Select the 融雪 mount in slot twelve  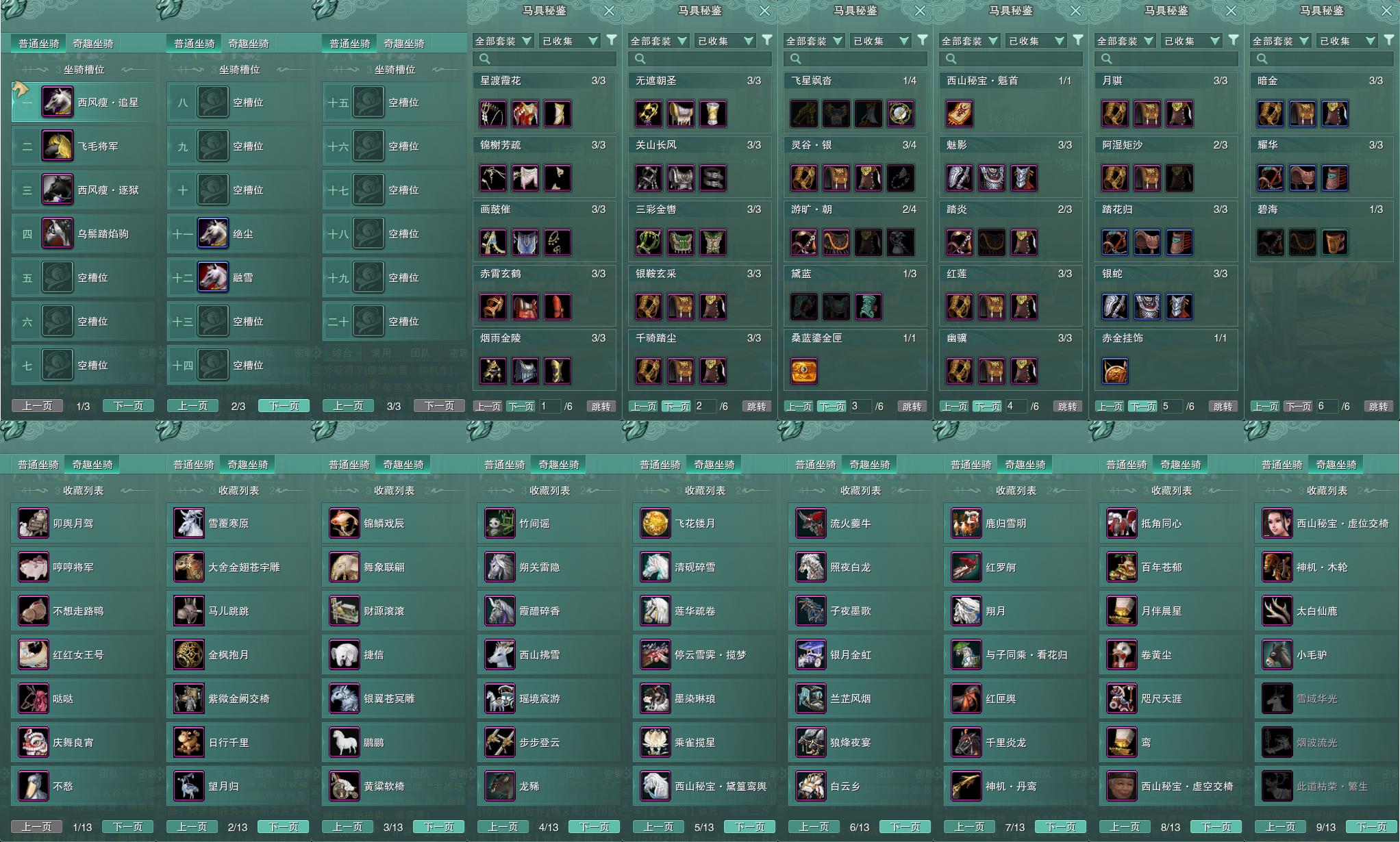click(213, 277)
